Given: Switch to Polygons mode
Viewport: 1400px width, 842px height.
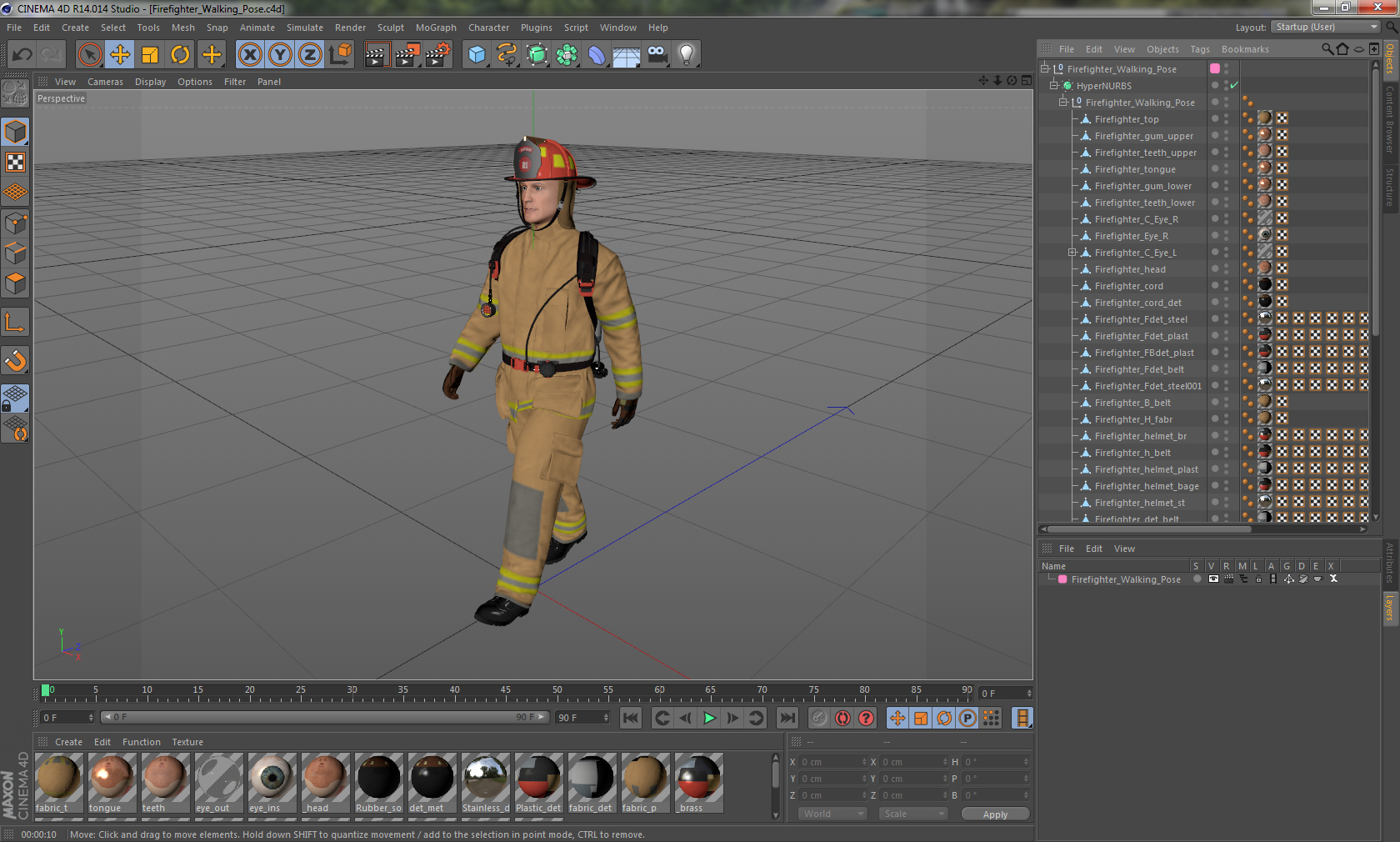Looking at the screenshot, I should (x=16, y=283).
